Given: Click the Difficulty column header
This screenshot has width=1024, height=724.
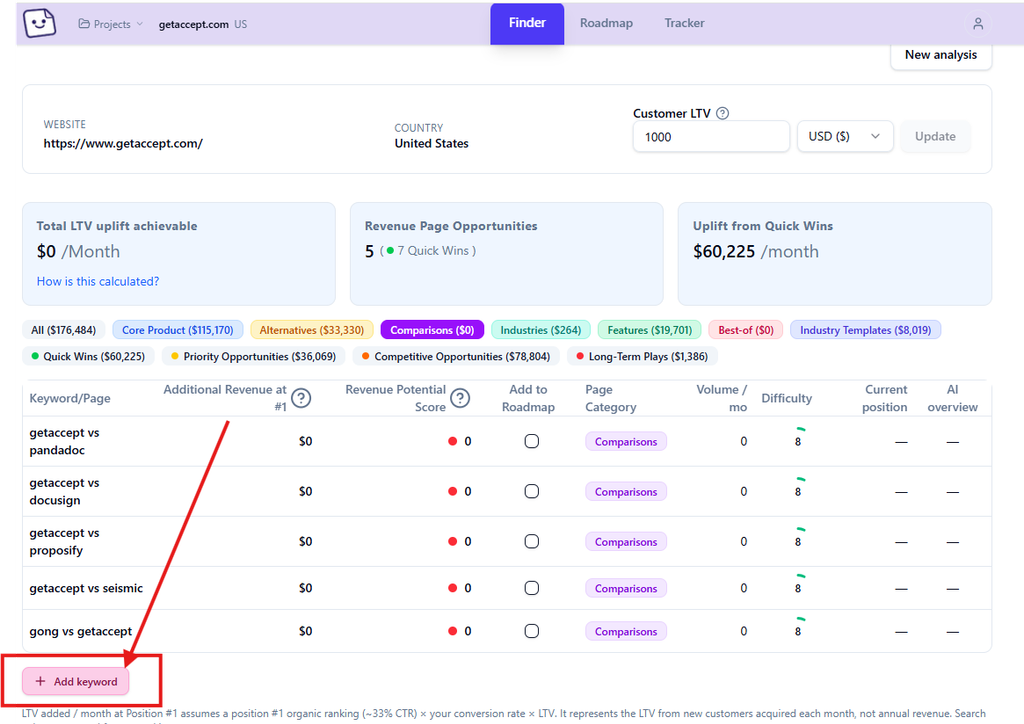Looking at the screenshot, I should 786,398.
